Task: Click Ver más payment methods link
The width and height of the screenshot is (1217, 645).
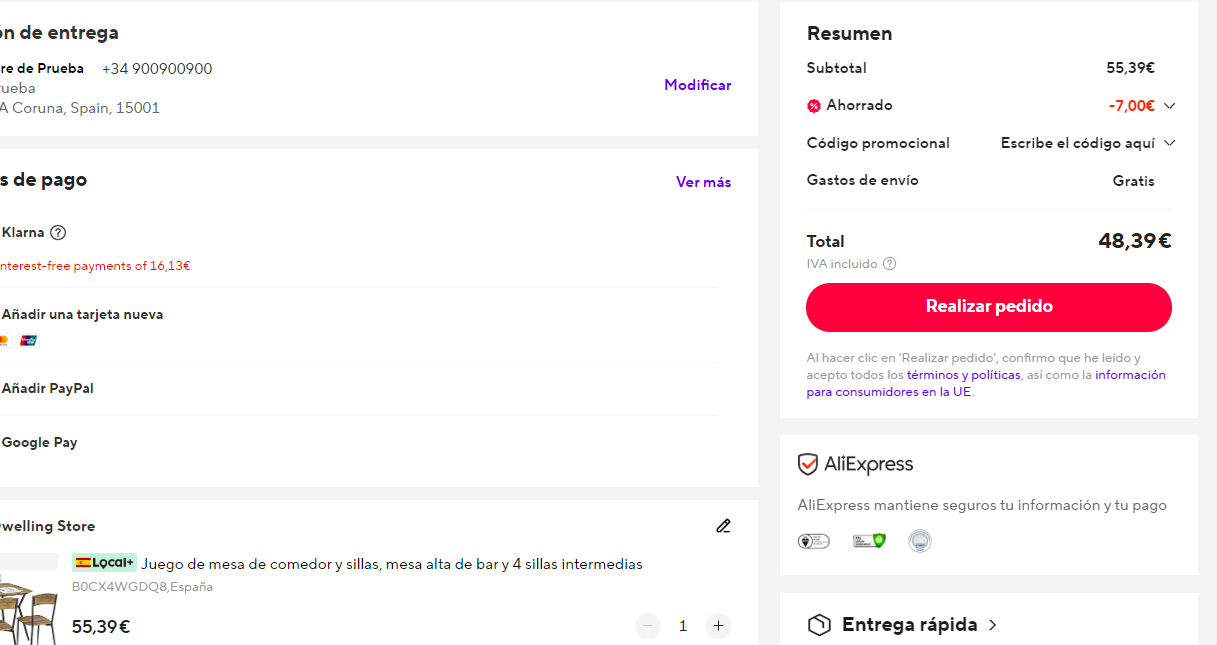Action: [x=703, y=182]
